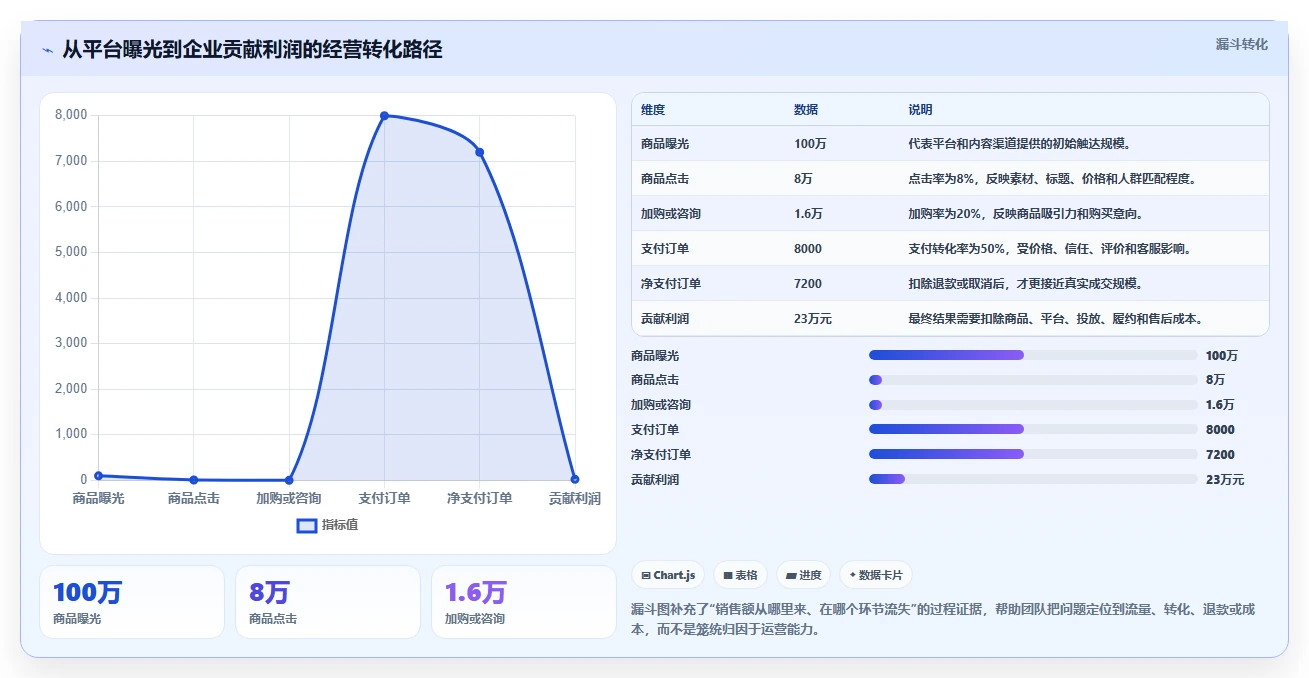Click the 8000 value in the table
The height and width of the screenshot is (678, 1309).
808,249
